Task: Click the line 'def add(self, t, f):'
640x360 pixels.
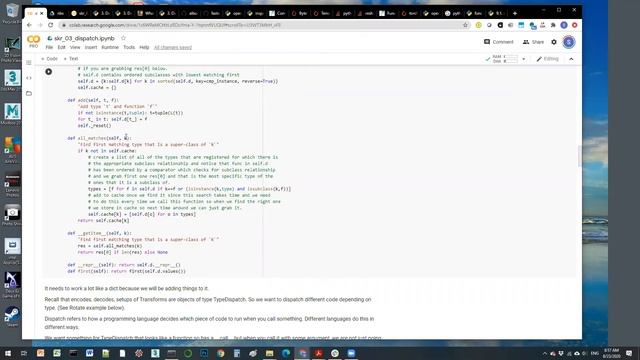Action: (93, 100)
